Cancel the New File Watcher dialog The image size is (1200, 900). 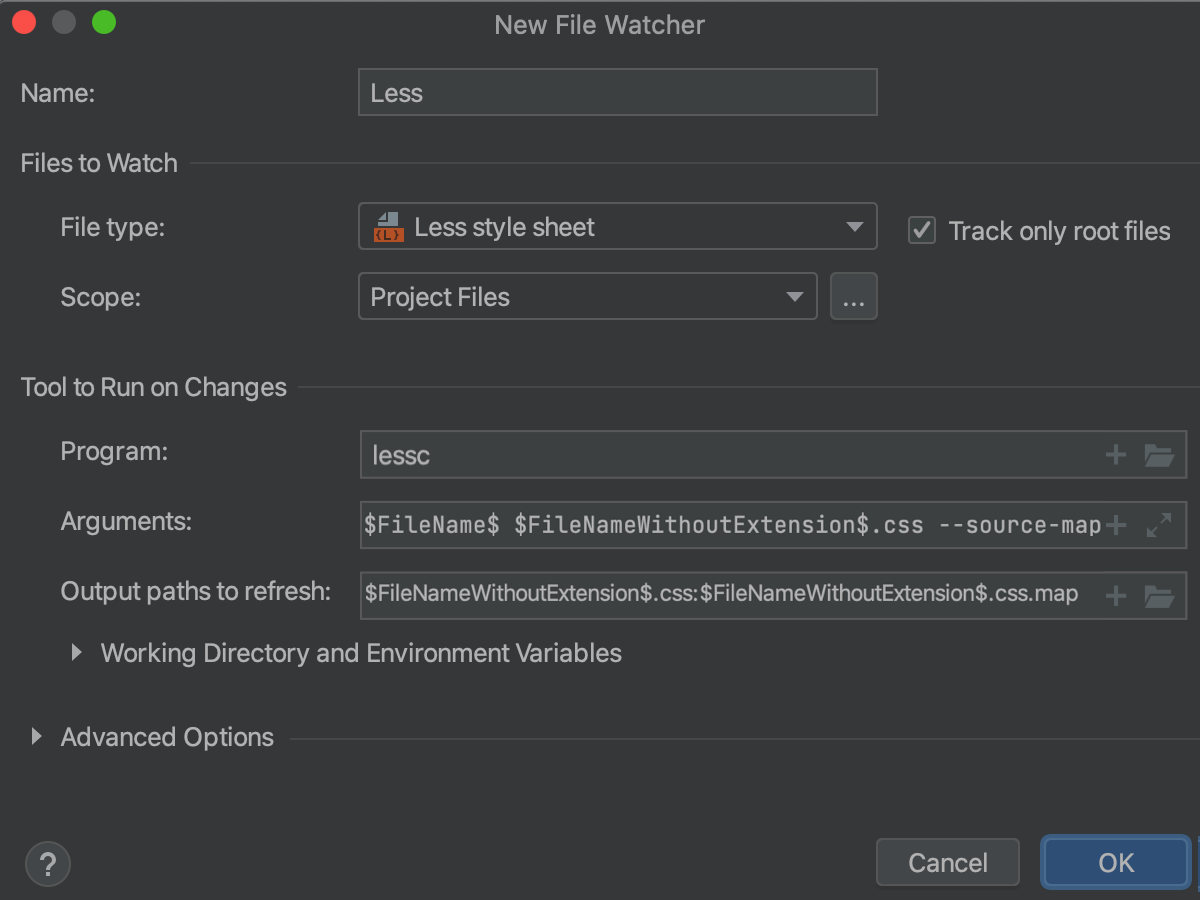click(x=947, y=862)
